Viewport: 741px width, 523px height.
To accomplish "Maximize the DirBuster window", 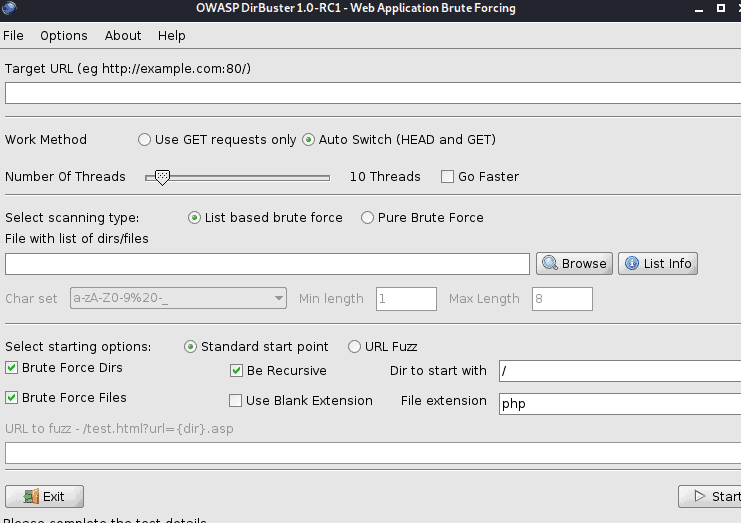I will pos(721,8).
